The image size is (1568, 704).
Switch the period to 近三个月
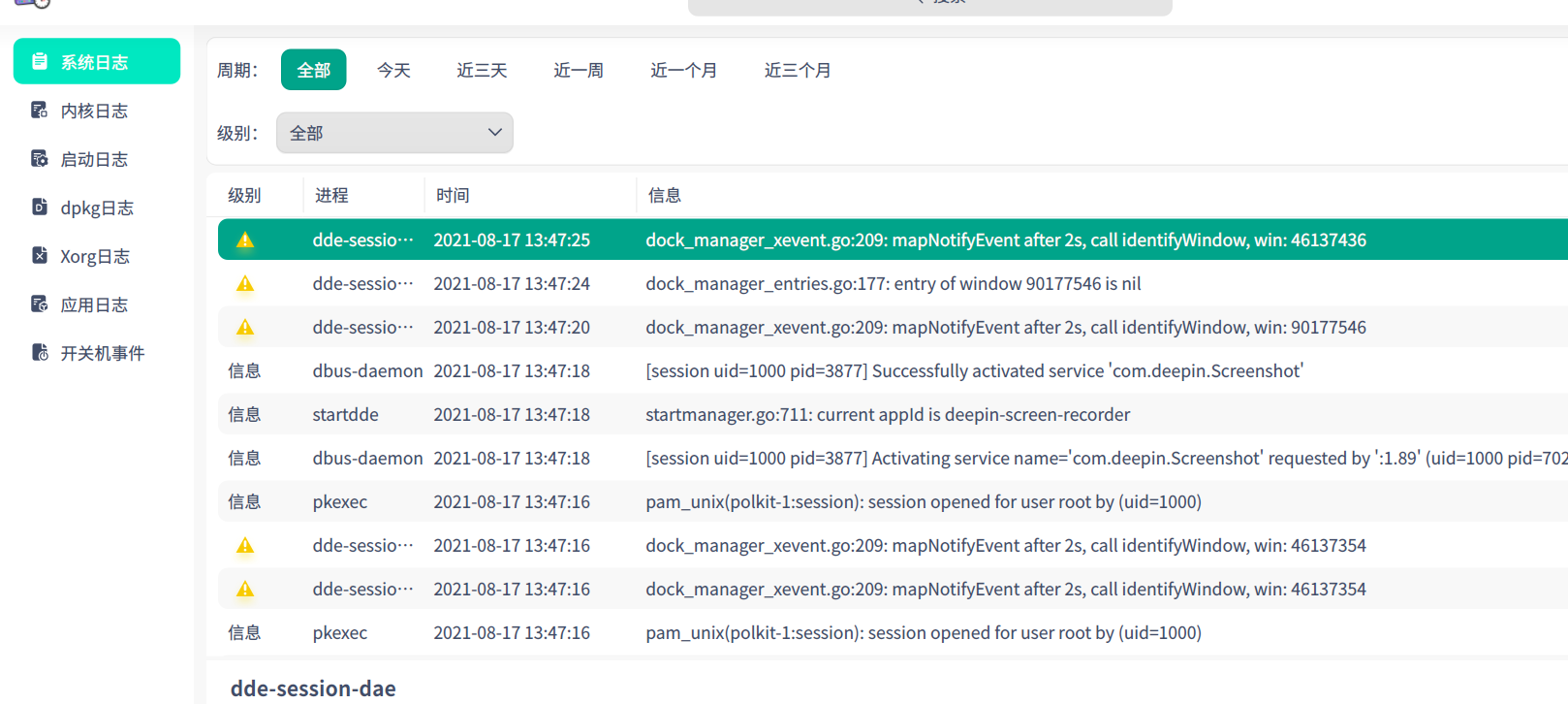click(x=798, y=70)
